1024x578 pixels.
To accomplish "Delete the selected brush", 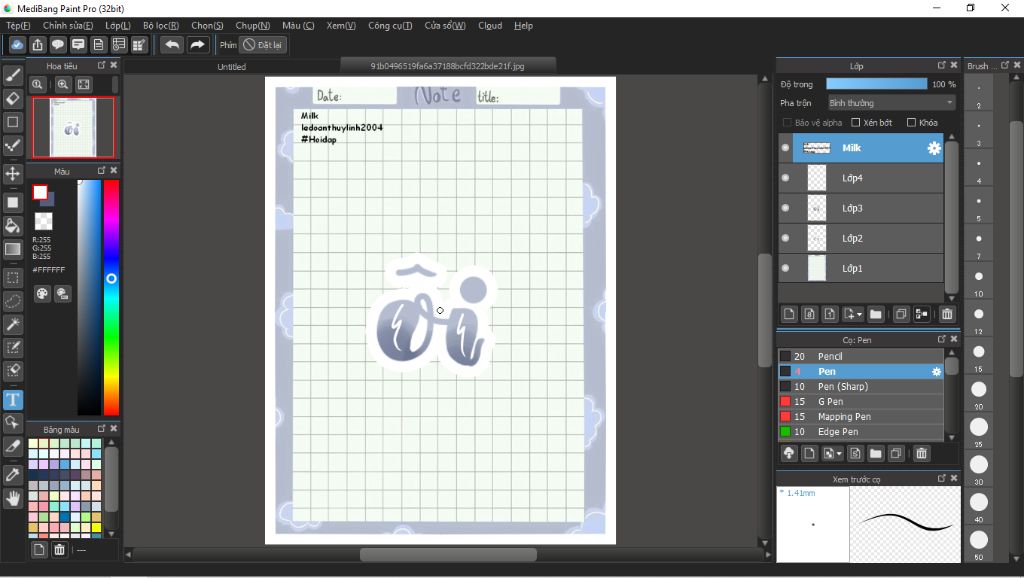I will click(921, 453).
